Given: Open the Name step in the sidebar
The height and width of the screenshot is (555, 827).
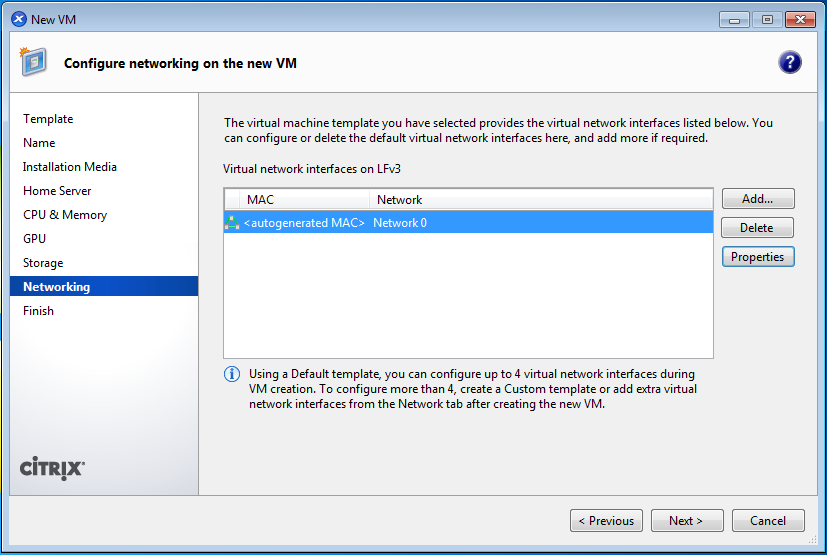Looking at the screenshot, I should [39, 143].
